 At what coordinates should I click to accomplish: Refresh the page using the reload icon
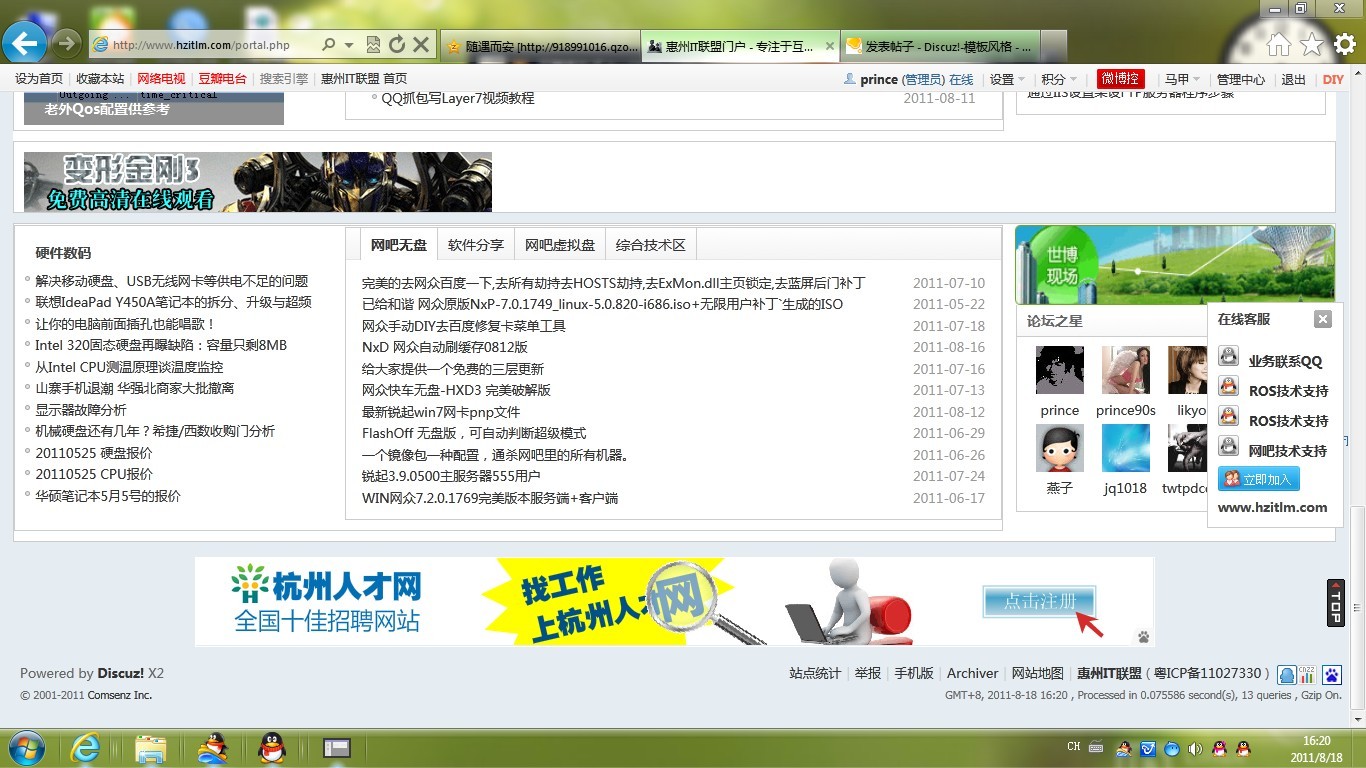pos(396,45)
